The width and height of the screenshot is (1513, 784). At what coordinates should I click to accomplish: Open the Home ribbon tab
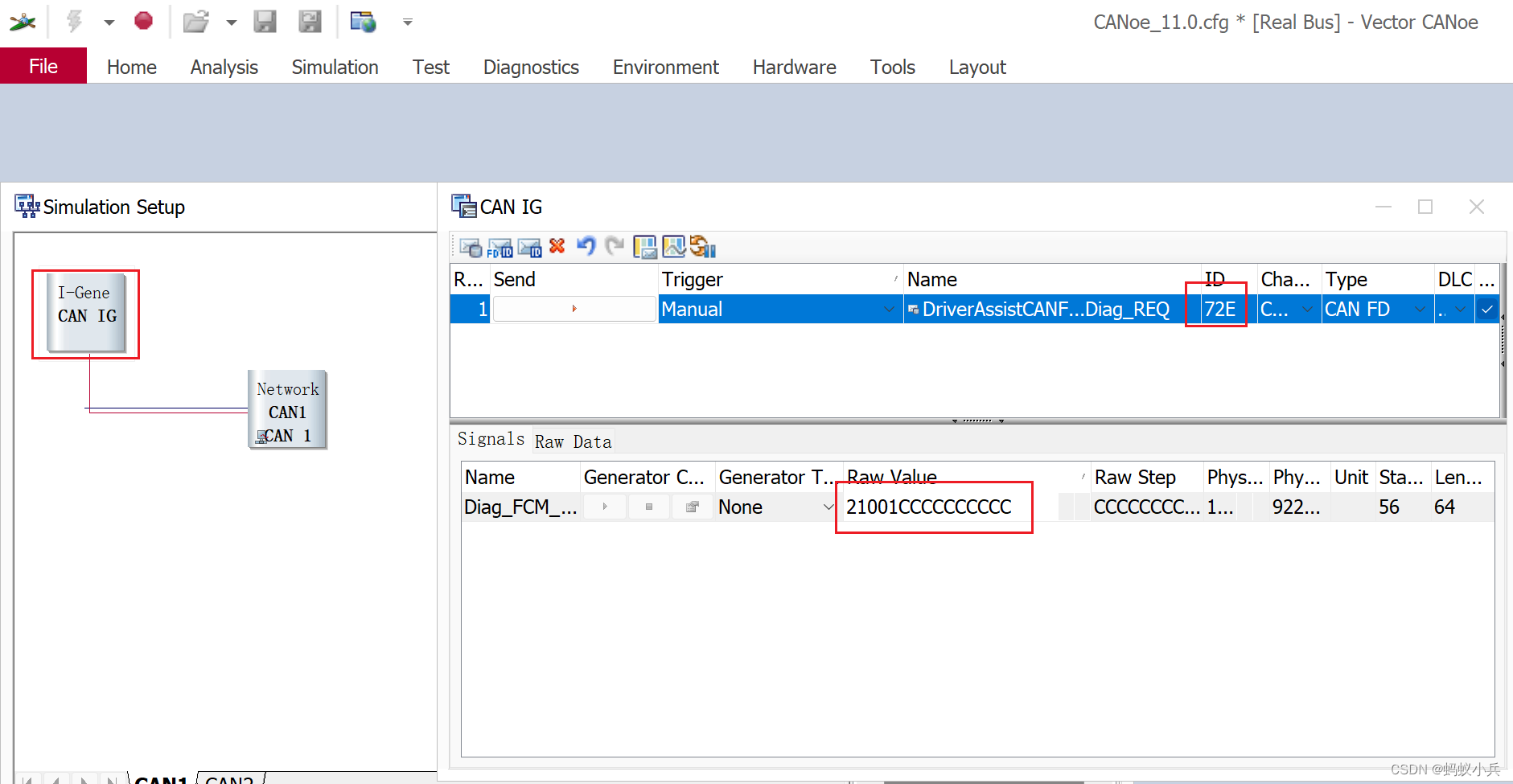point(132,67)
